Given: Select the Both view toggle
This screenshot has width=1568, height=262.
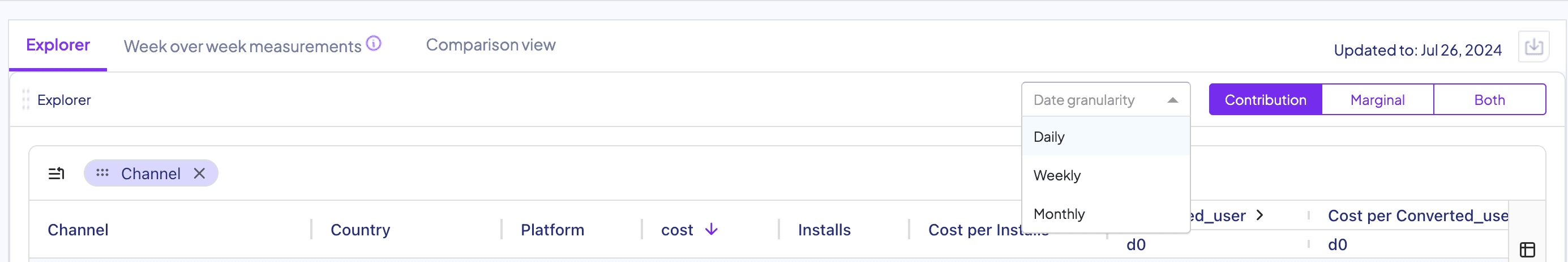Looking at the screenshot, I should pyautogui.click(x=1489, y=100).
